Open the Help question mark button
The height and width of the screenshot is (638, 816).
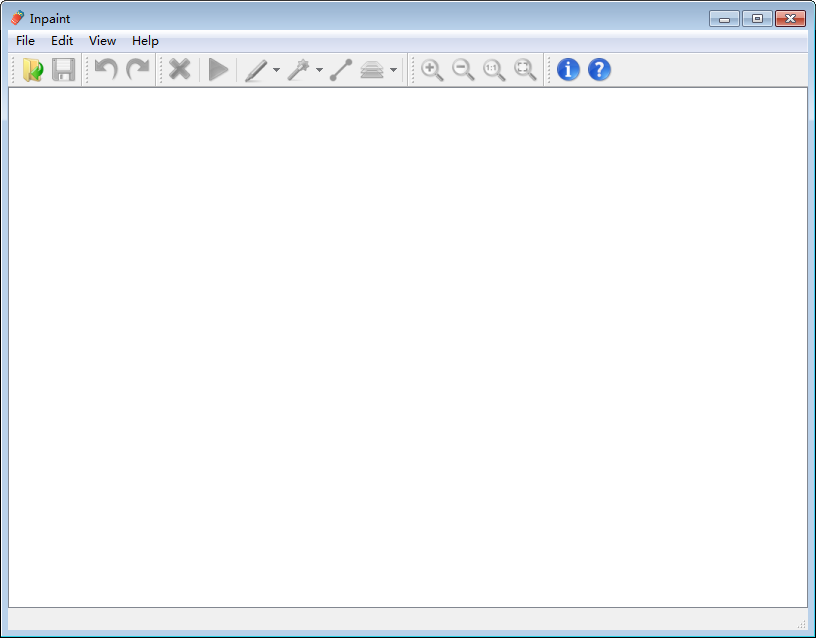(x=598, y=69)
